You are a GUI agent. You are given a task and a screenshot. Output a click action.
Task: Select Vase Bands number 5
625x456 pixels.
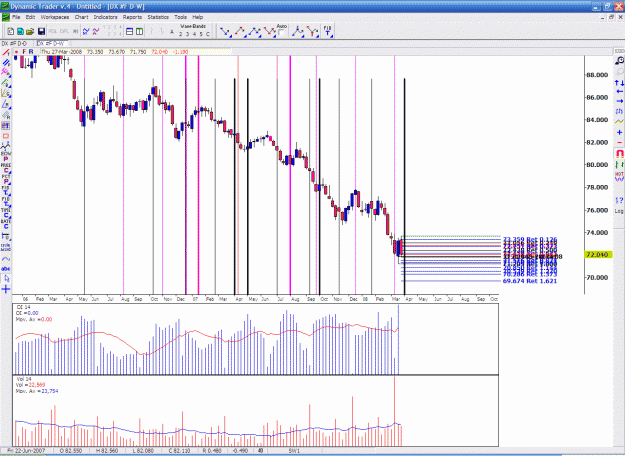point(201,34)
